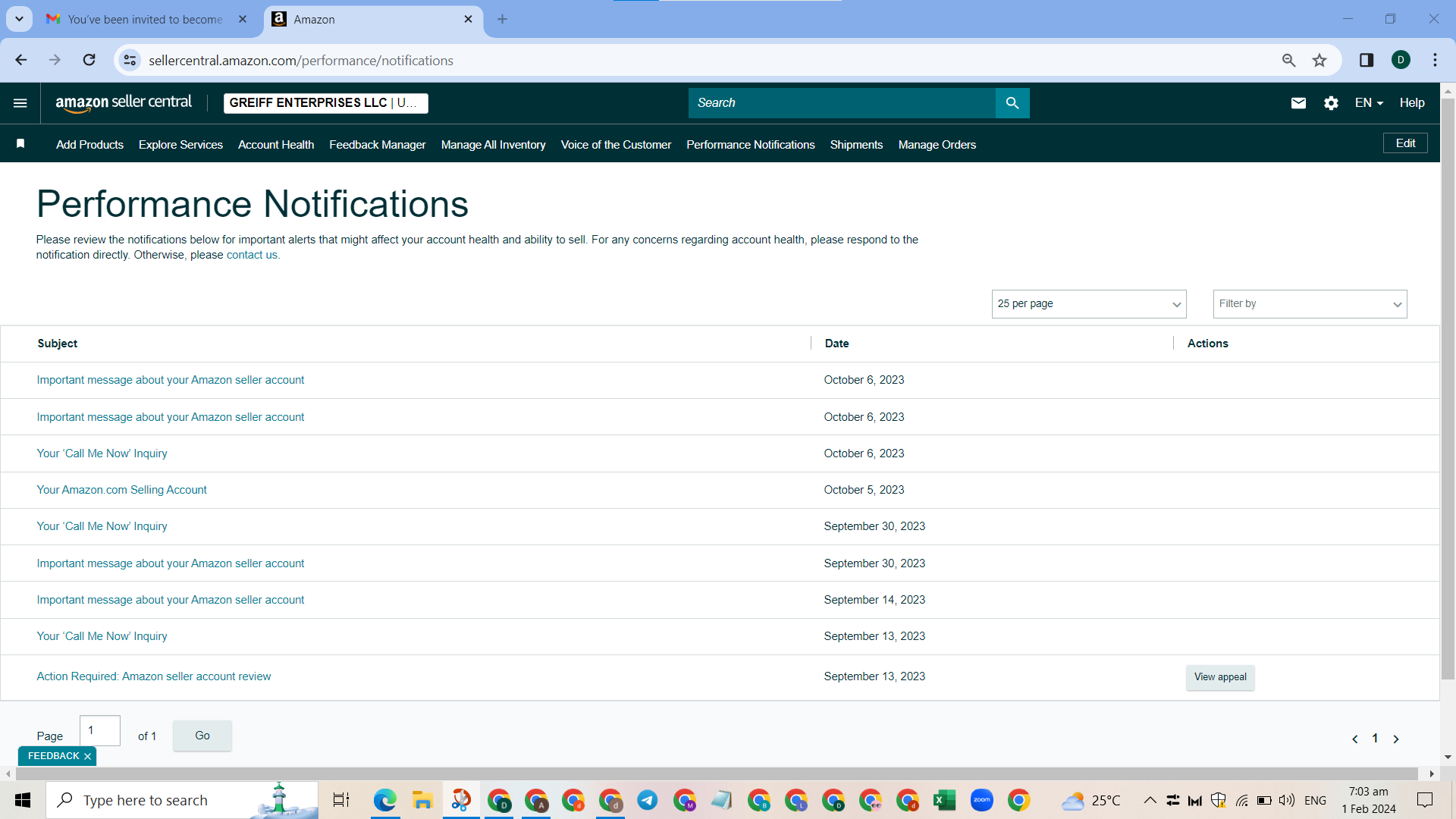Image resolution: width=1456 pixels, height=819 pixels.
Task: Click the browser address bar URL
Action: pyautogui.click(x=301, y=61)
